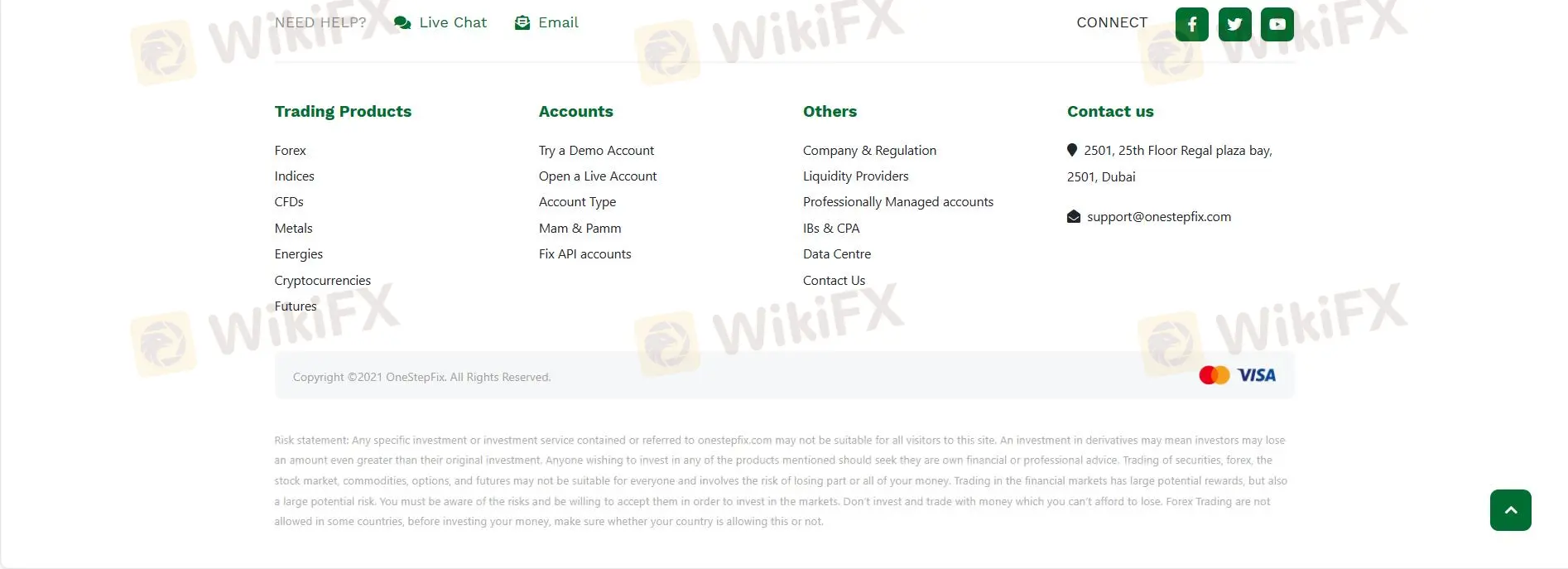Open the Facebook social icon

pyautogui.click(x=1191, y=24)
